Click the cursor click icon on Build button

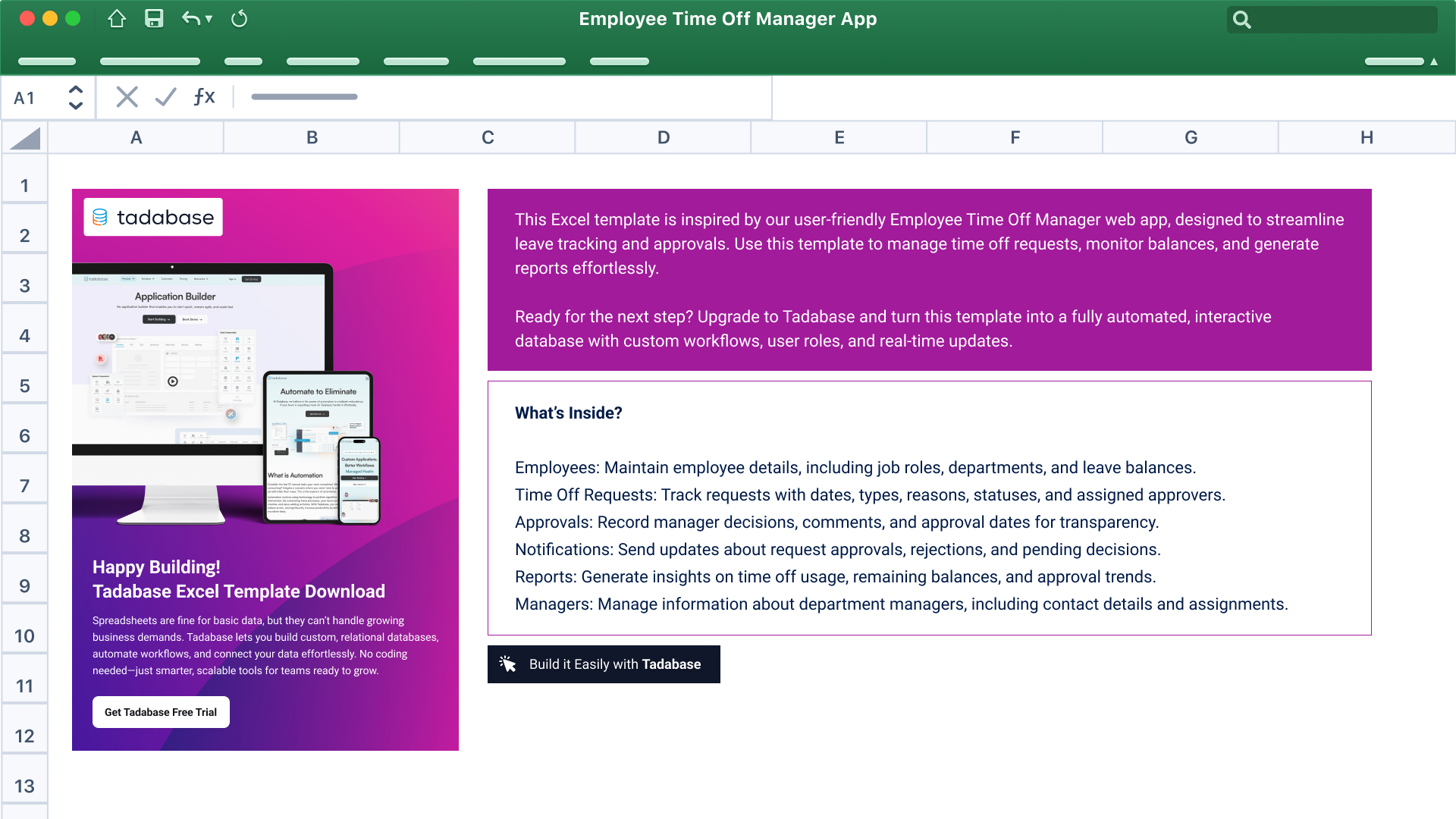(x=507, y=664)
